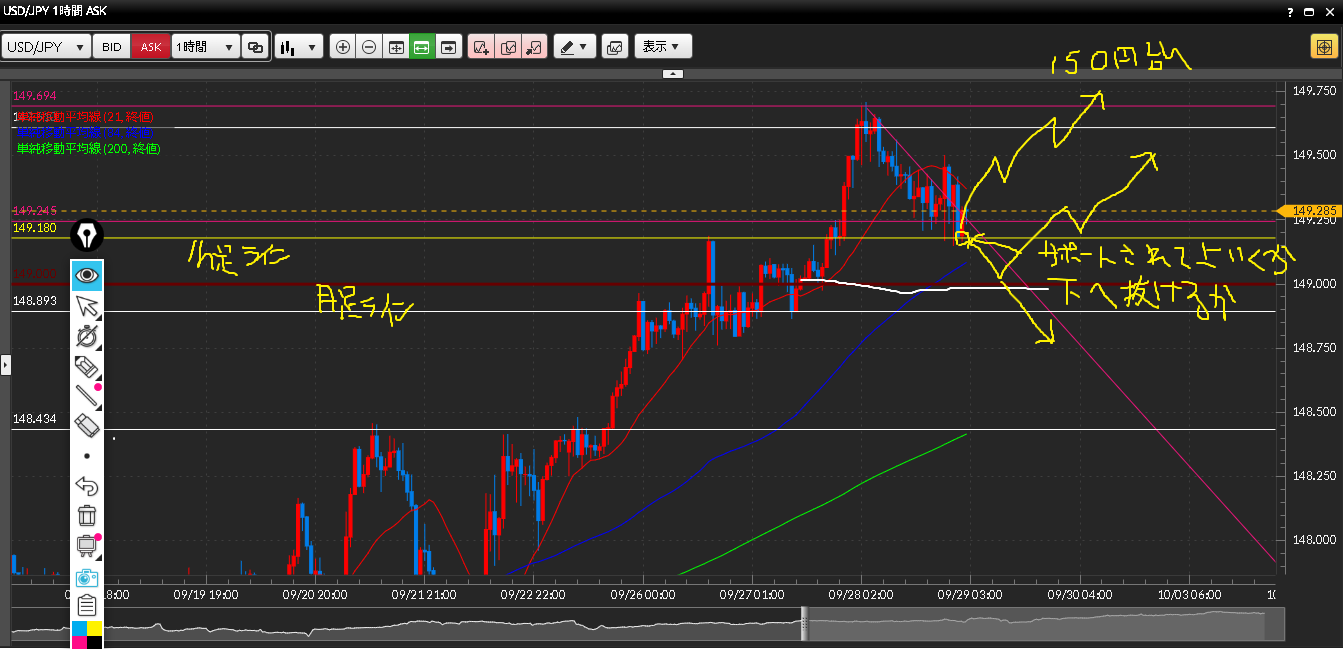Click the remove technical indicator icon
The image size is (1343, 649).
tap(534, 47)
